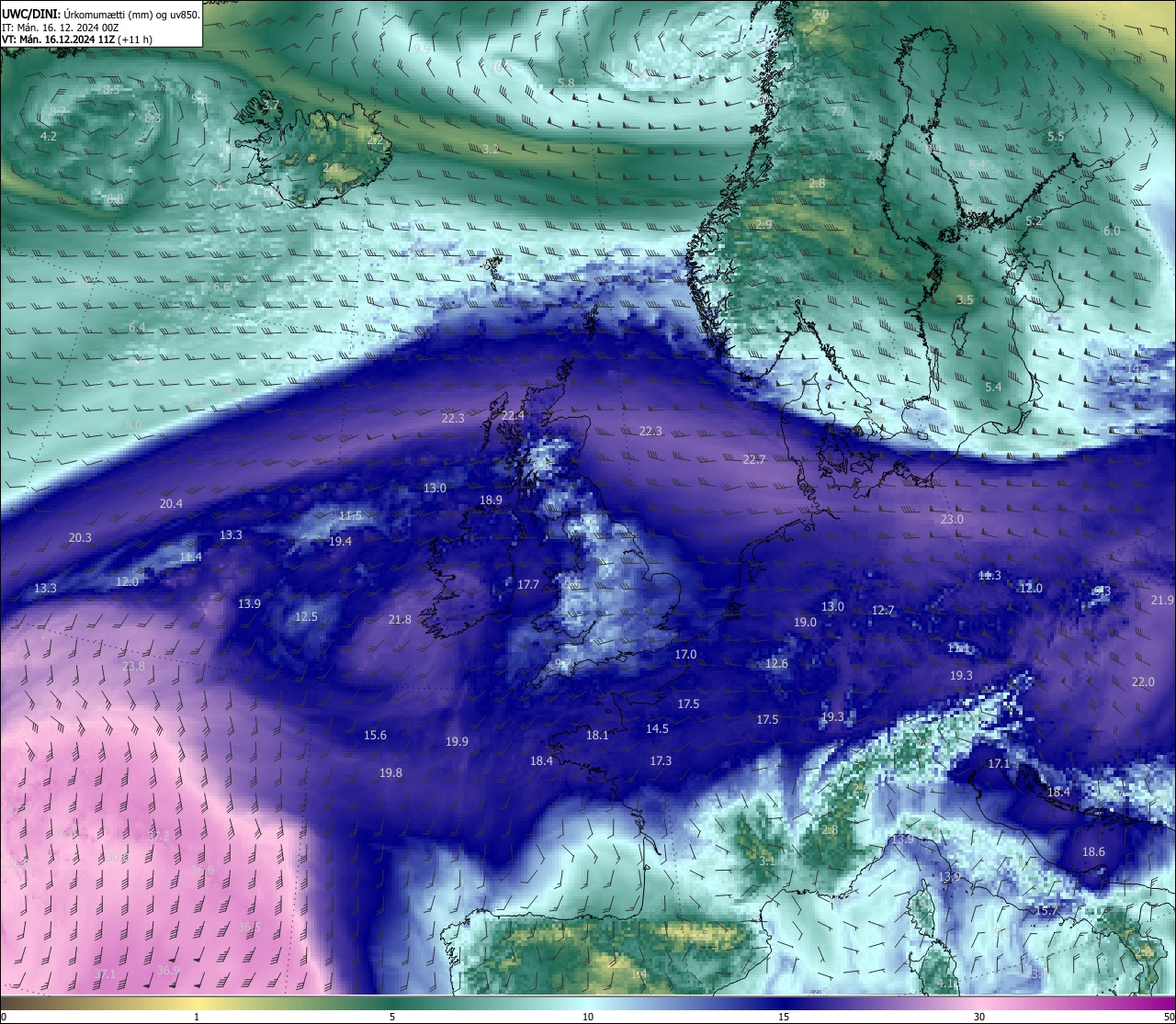The width and height of the screenshot is (1176, 1024).
Task: Click the 3.7 value over northwest Iceland
Action: coord(271,105)
